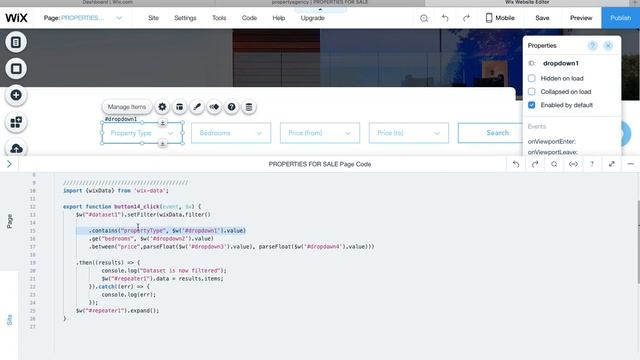Redo in the code panel toolbar
Screen dimensions: 640x360
(x=535, y=164)
